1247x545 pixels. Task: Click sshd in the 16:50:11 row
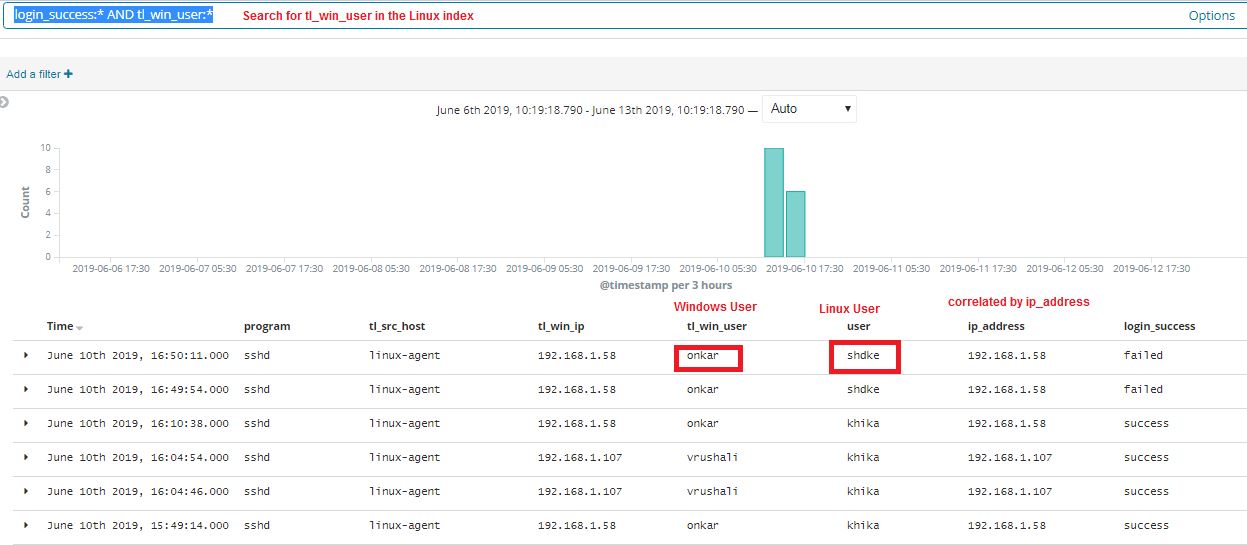coord(257,356)
